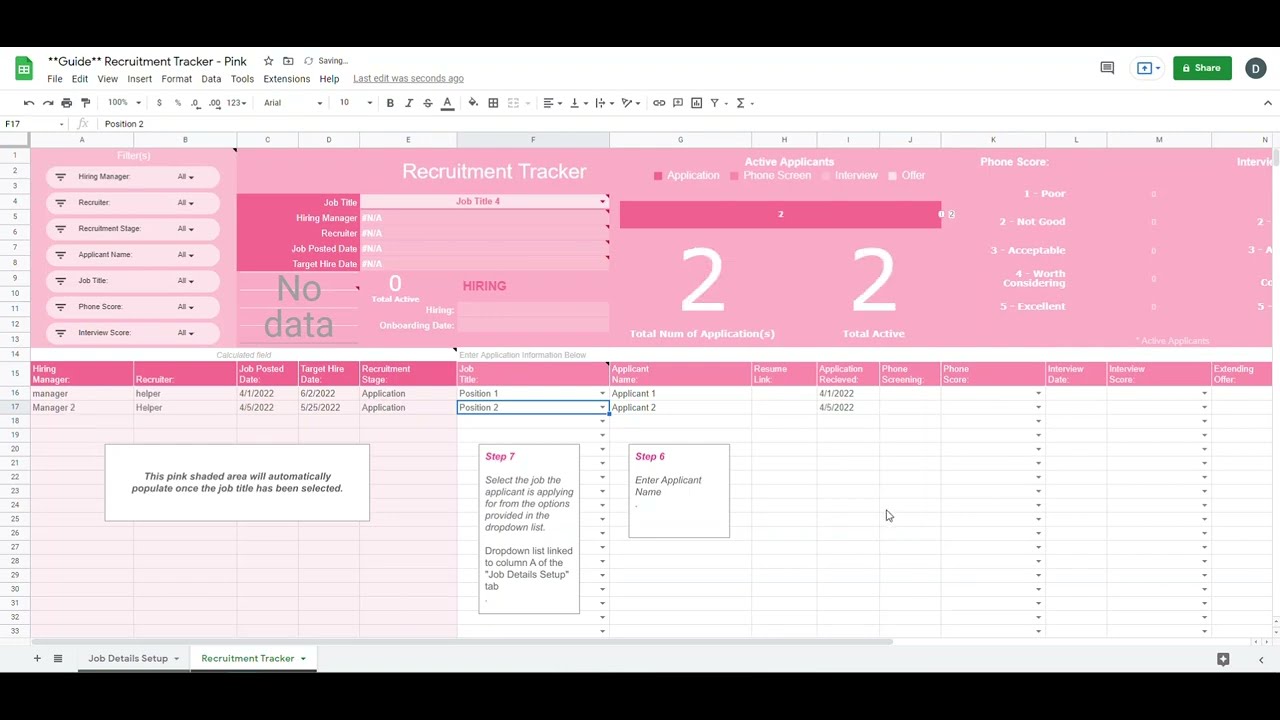Open the Extensions menu
Viewport: 1280px width, 720px height.
tap(287, 79)
